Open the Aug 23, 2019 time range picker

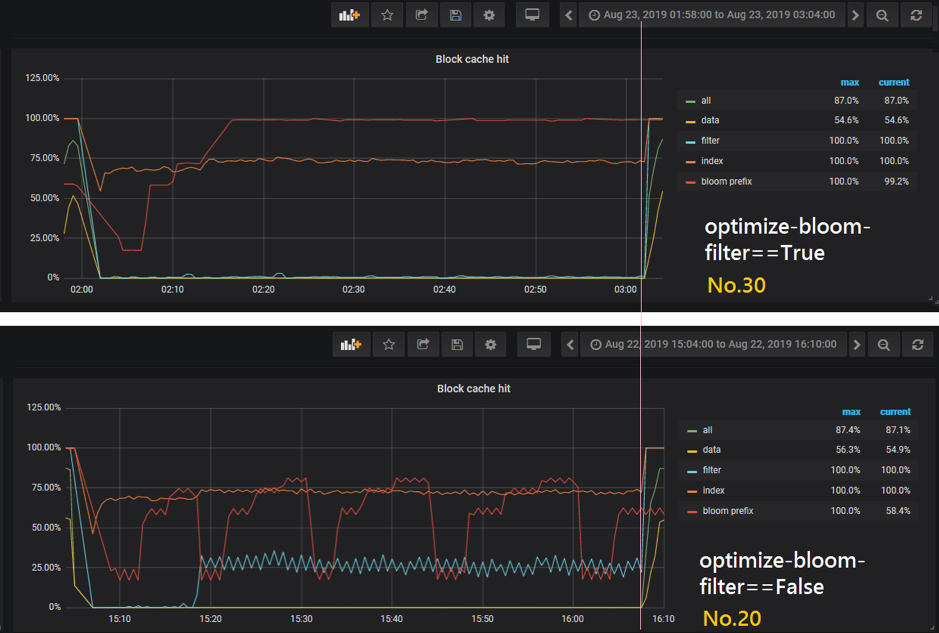click(711, 15)
